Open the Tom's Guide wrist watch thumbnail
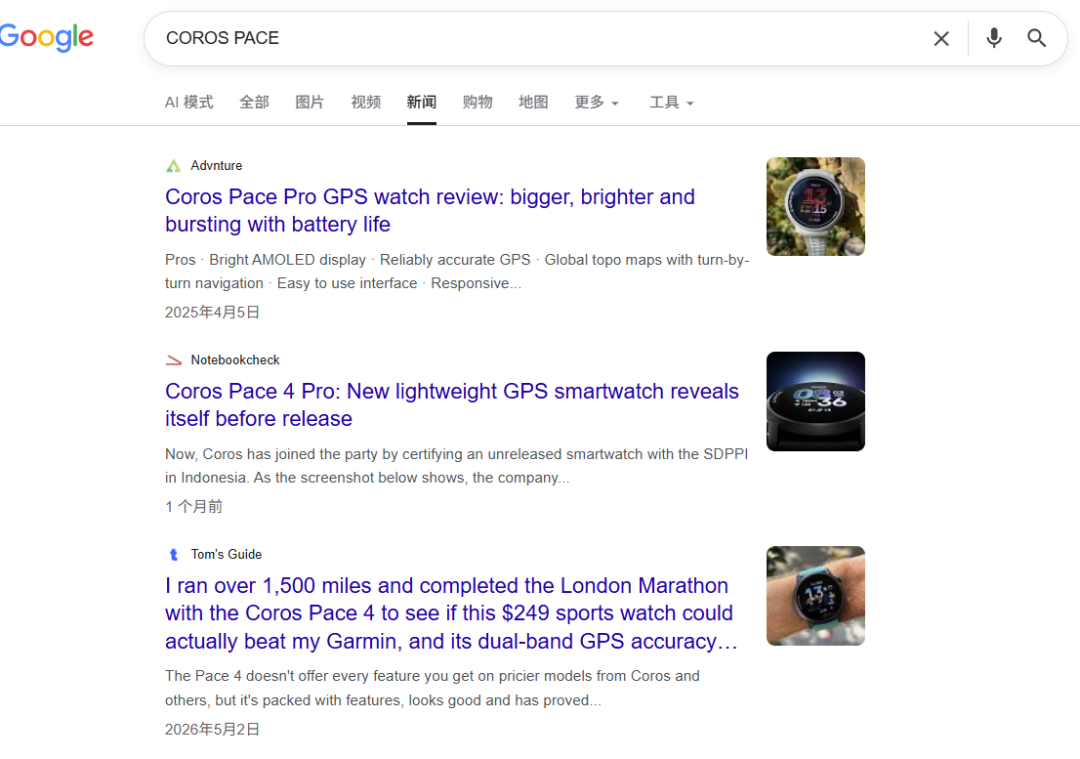Image resolution: width=1080 pixels, height=759 pixels. point(816,596)
